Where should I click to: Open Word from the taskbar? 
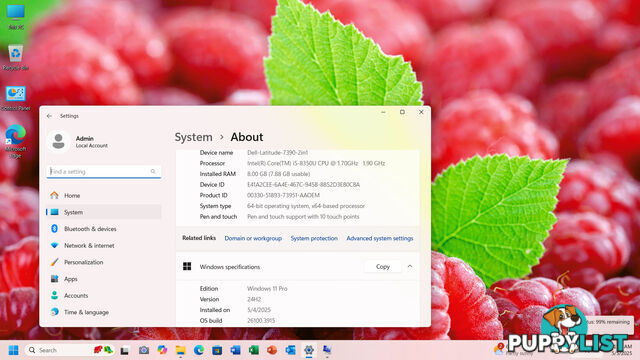tap(236, 350)
